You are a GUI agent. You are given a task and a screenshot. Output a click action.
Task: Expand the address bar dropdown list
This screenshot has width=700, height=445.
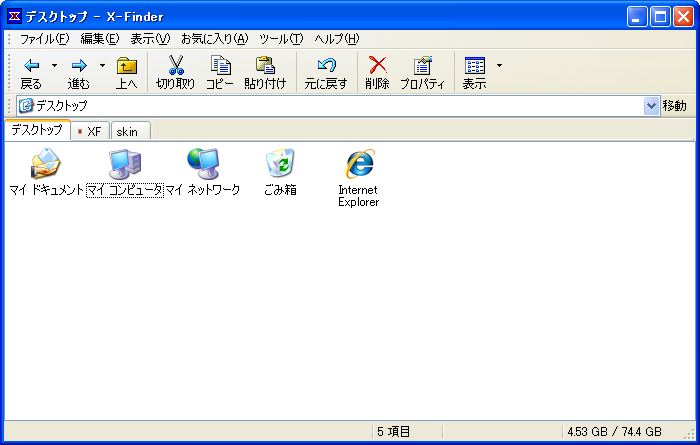[651, 105]
